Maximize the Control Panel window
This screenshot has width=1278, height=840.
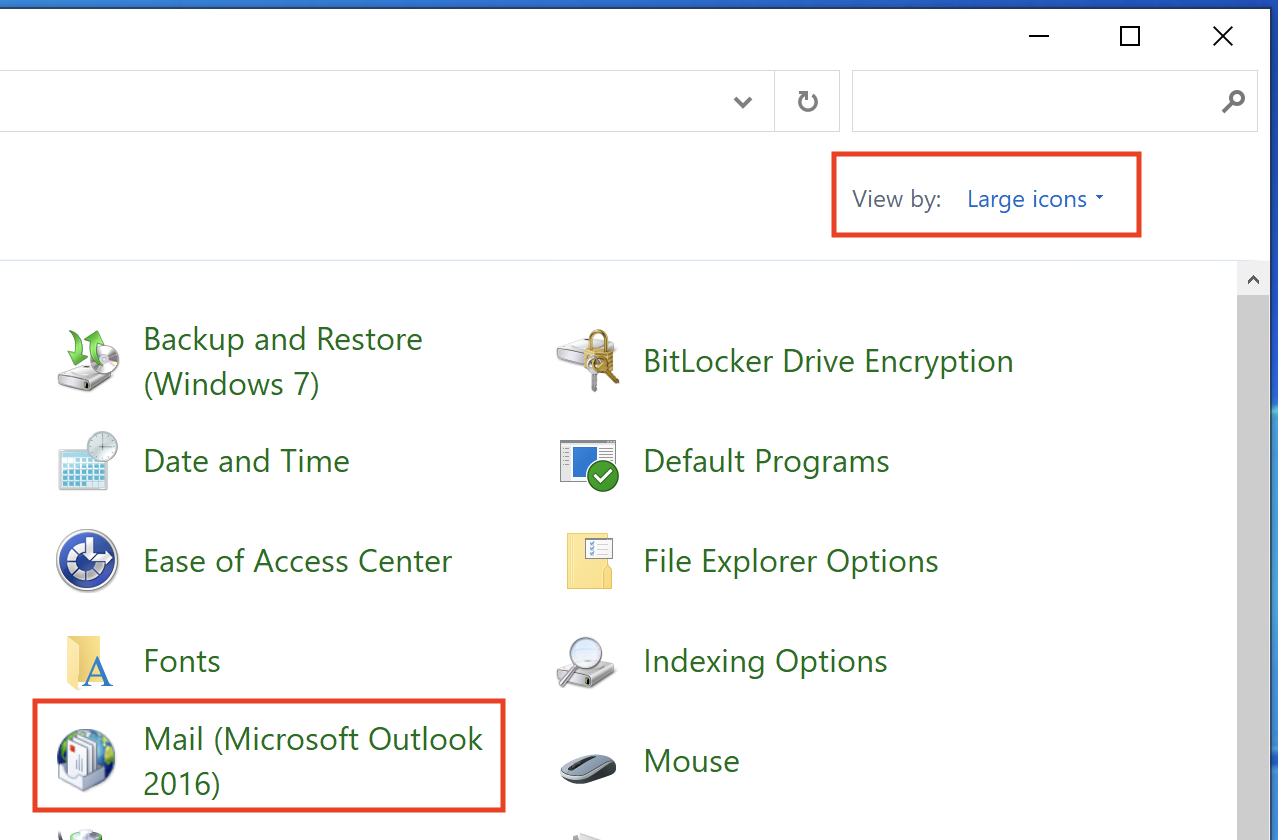pyautogui.click(x=1130, y=37)
